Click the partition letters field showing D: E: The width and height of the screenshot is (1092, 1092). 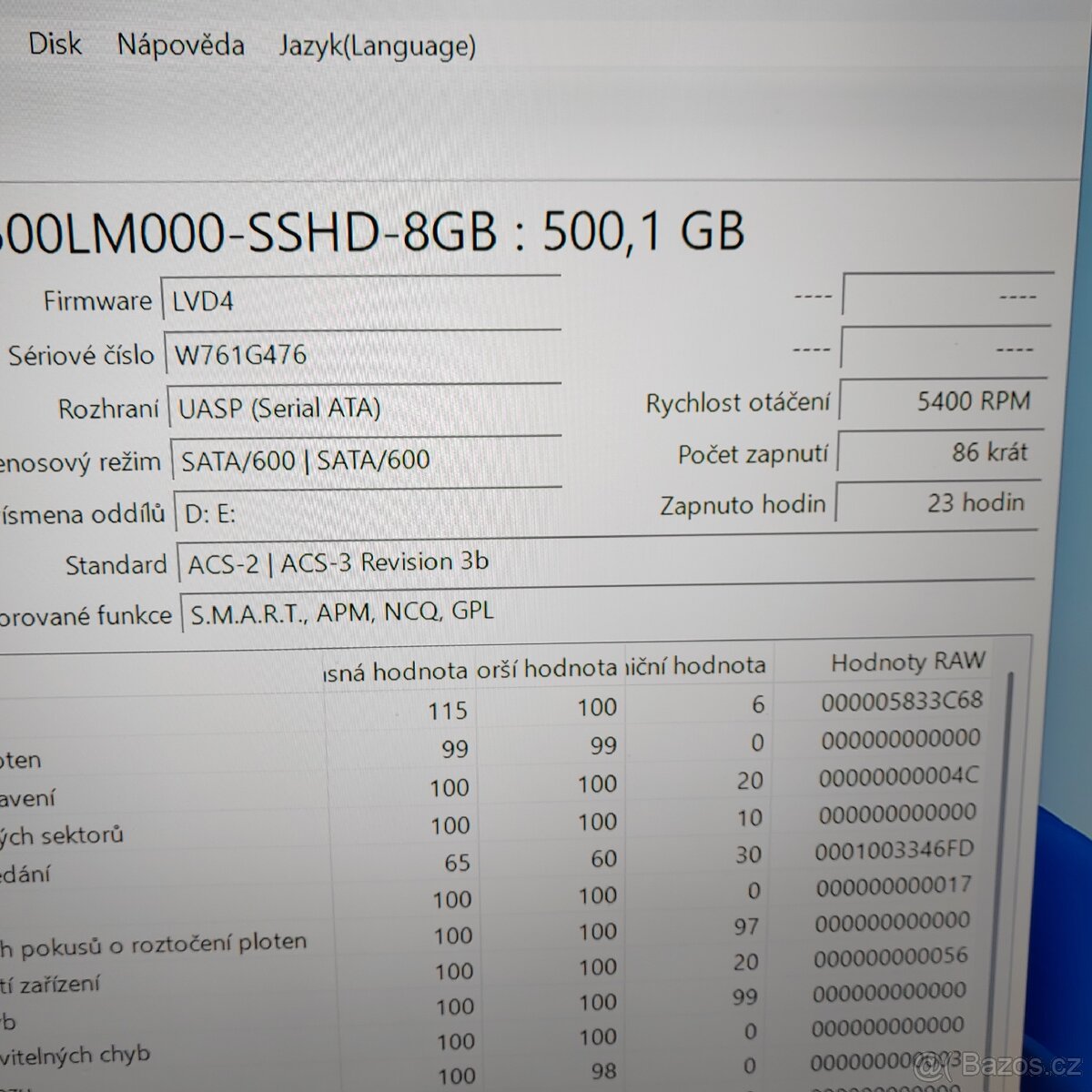364,512
